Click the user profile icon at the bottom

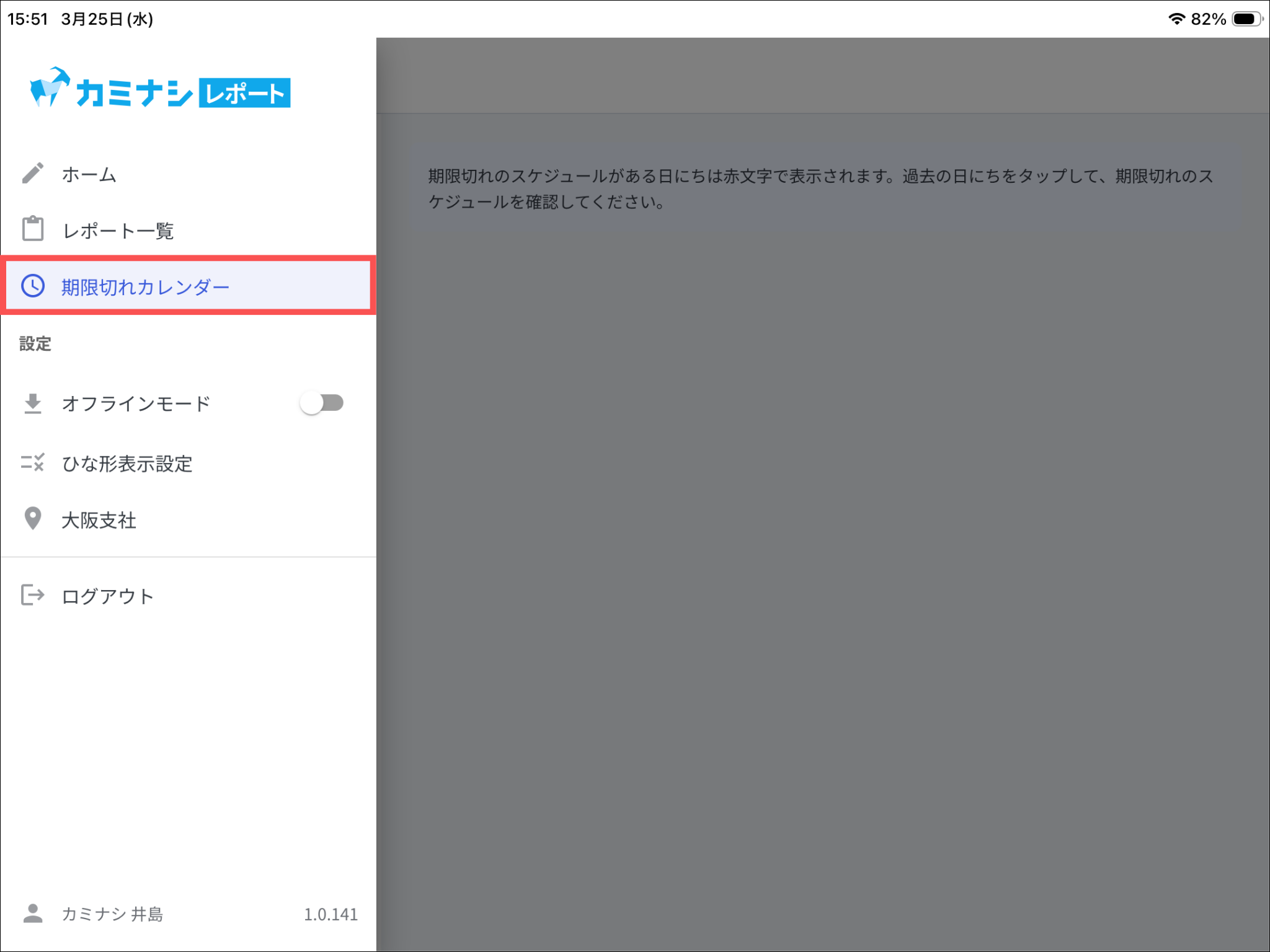coord(33,913)
